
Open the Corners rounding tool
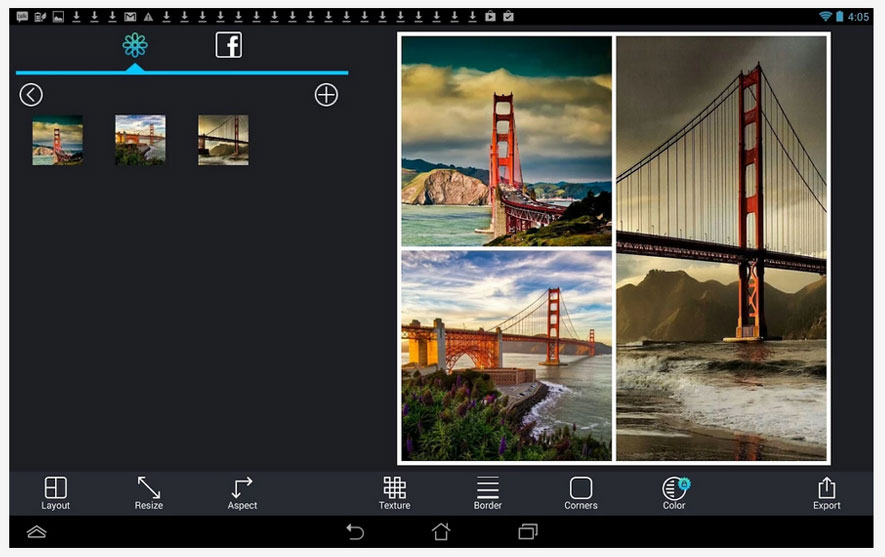point(581,493)
